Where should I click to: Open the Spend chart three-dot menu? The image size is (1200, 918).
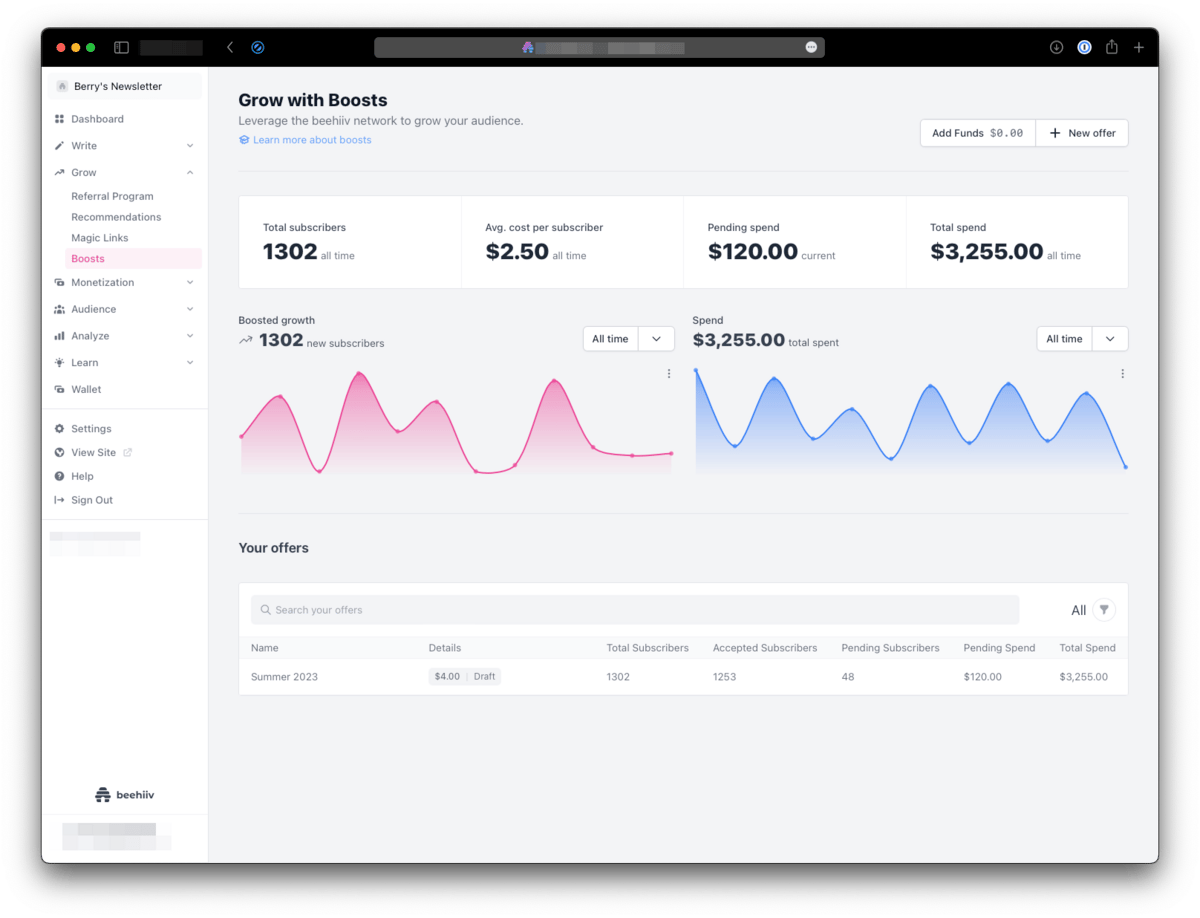click(1123, 374)
